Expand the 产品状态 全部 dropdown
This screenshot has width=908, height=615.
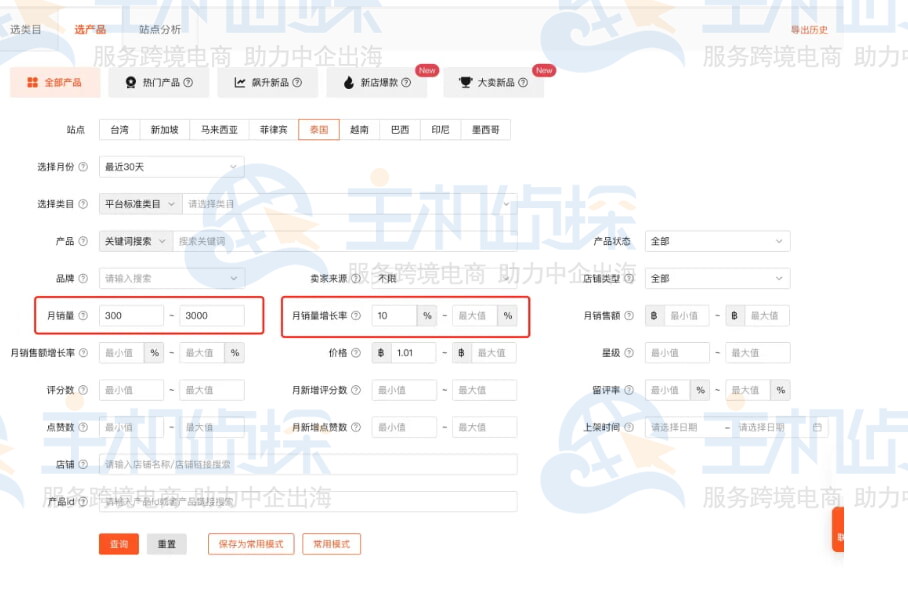[717, 241]
